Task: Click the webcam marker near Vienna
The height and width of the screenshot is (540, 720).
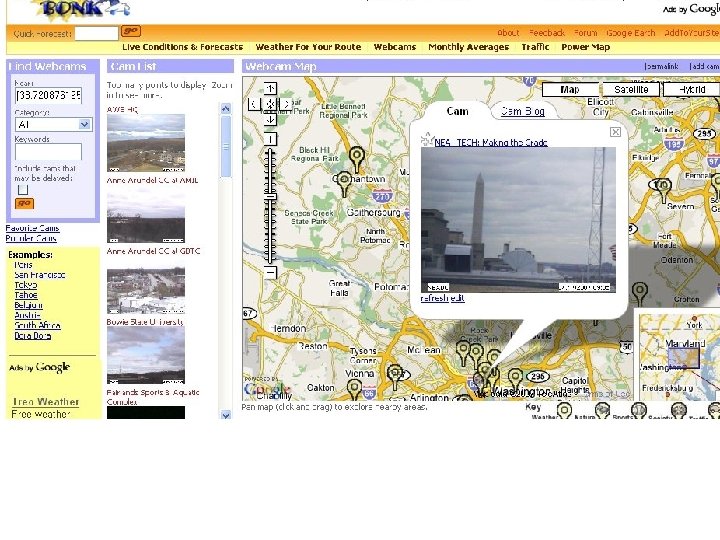Action: 395,376
